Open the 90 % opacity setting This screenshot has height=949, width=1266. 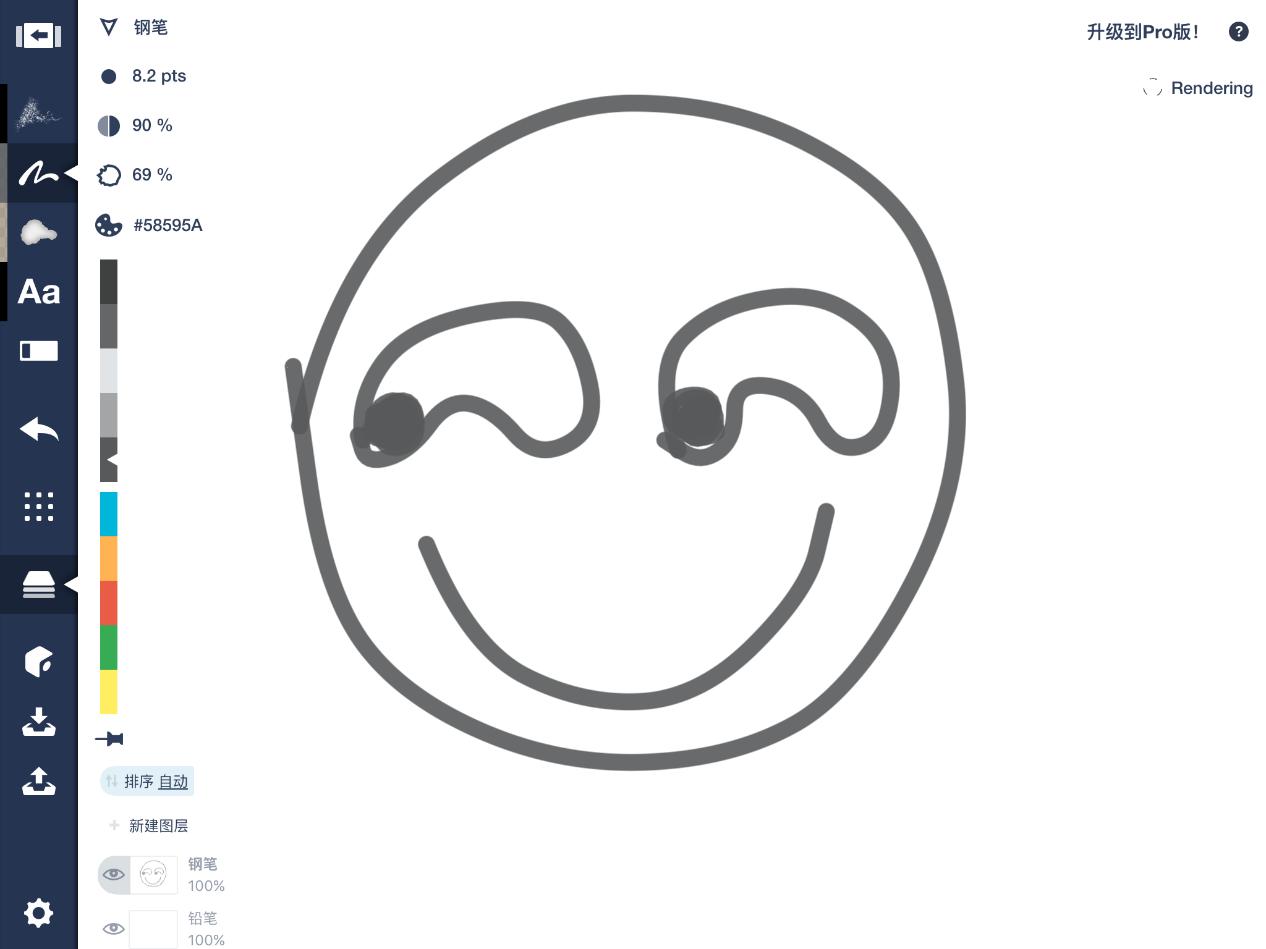tap(152, 125)
